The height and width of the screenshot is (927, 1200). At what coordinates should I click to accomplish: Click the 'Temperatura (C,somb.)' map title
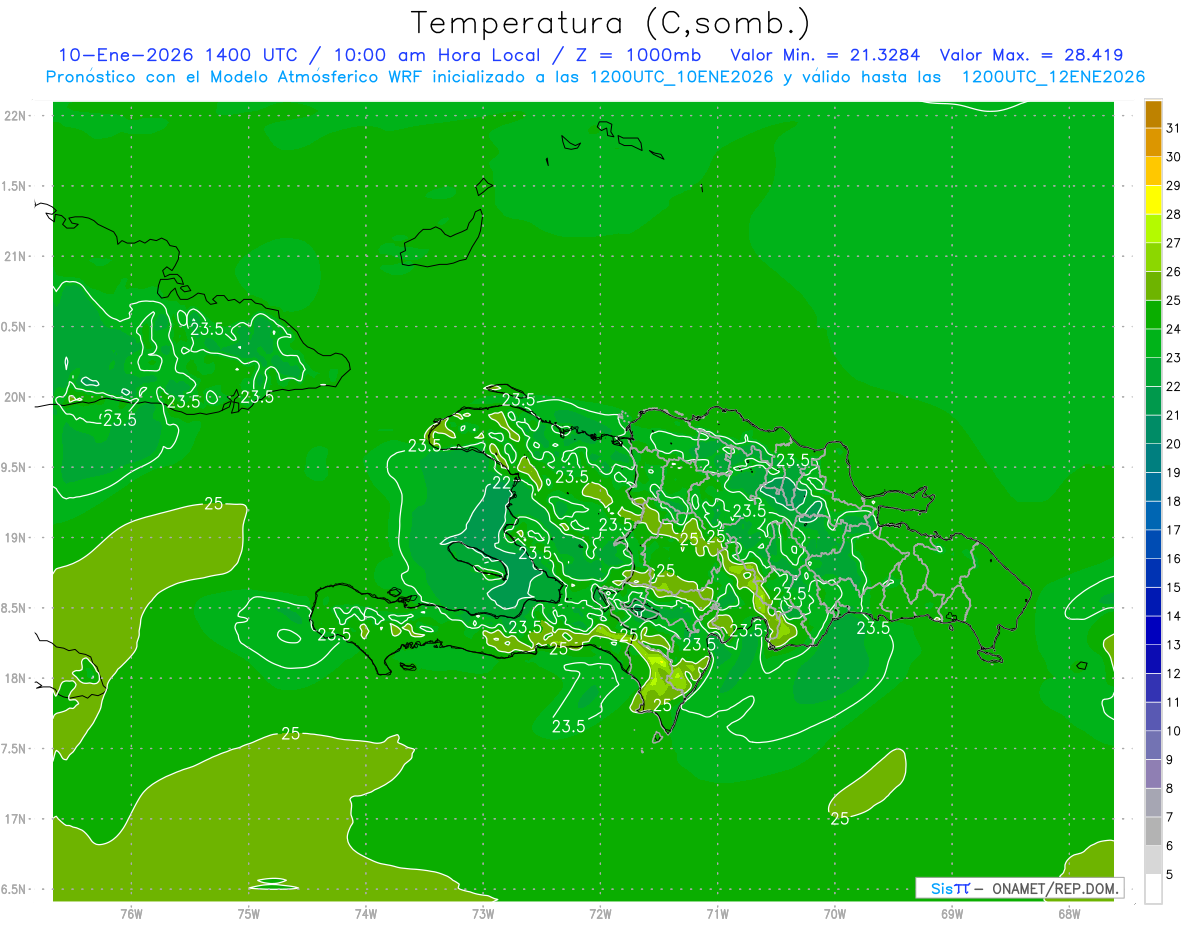point(611,22)
